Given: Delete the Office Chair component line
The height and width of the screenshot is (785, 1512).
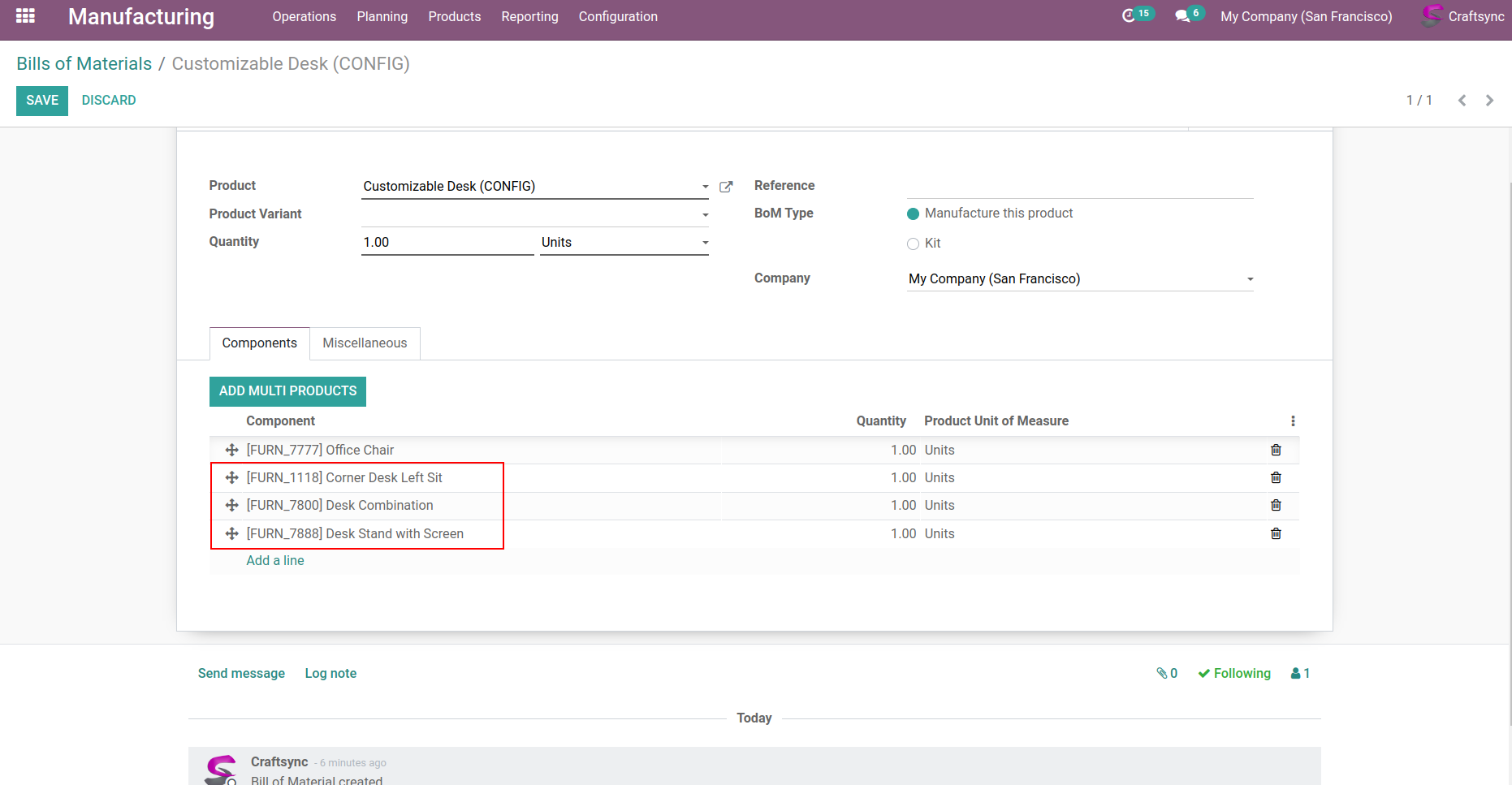Looking at the screenshot, I should coord(1276,450).
